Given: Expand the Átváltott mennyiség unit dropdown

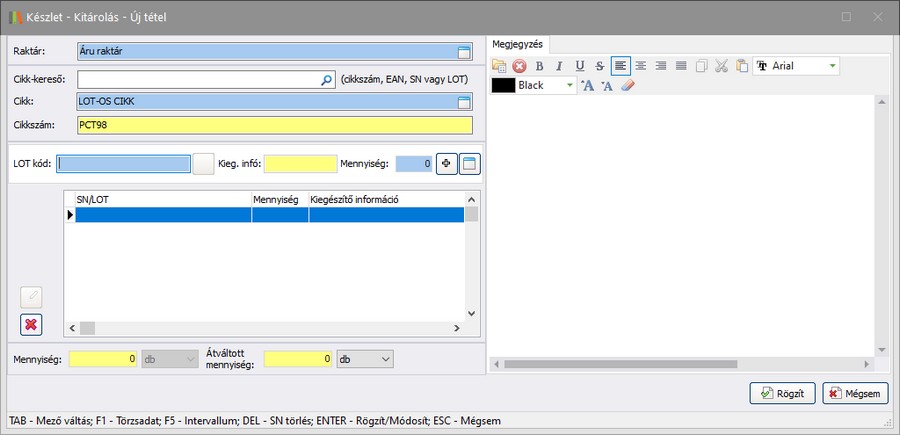Looking at the screenshot, I should pyautogui.click(x=386, y=358).
